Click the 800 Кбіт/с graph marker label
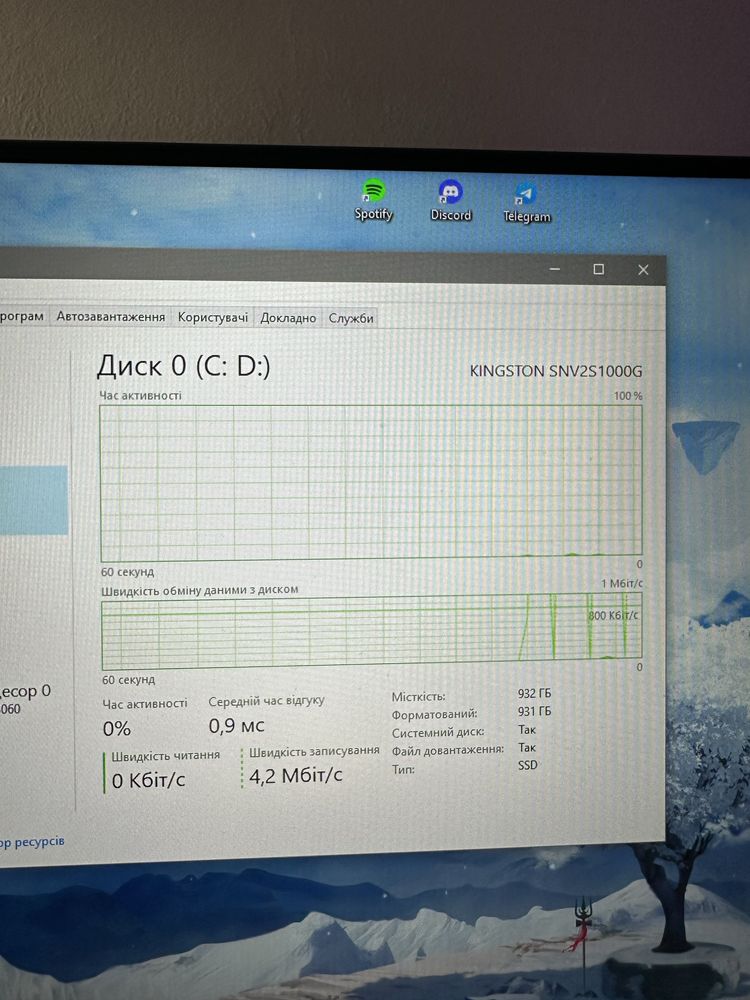This screenshot has width=750, height=1000. click(x=613, y=615)
